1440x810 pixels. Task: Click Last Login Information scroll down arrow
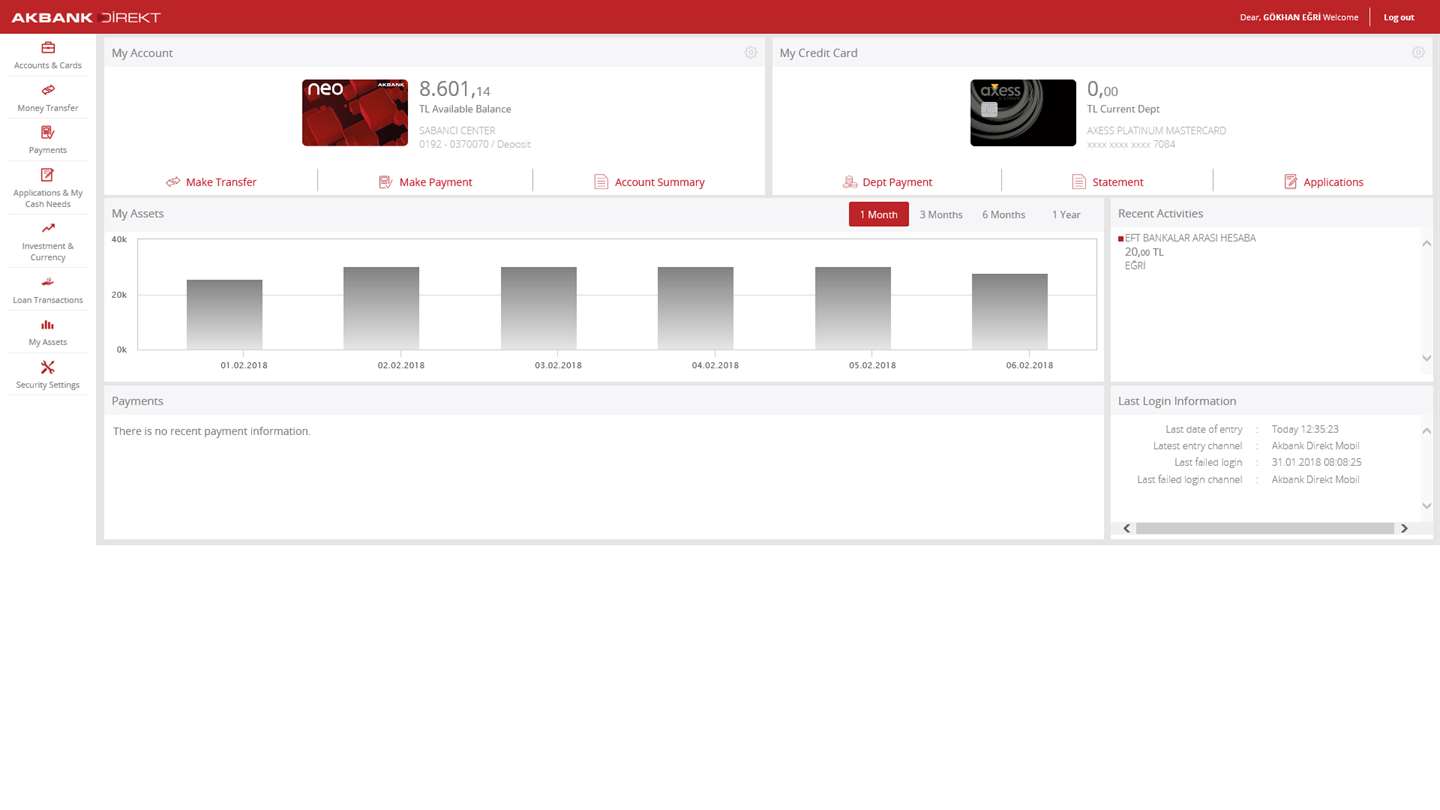coord(1427,506)
